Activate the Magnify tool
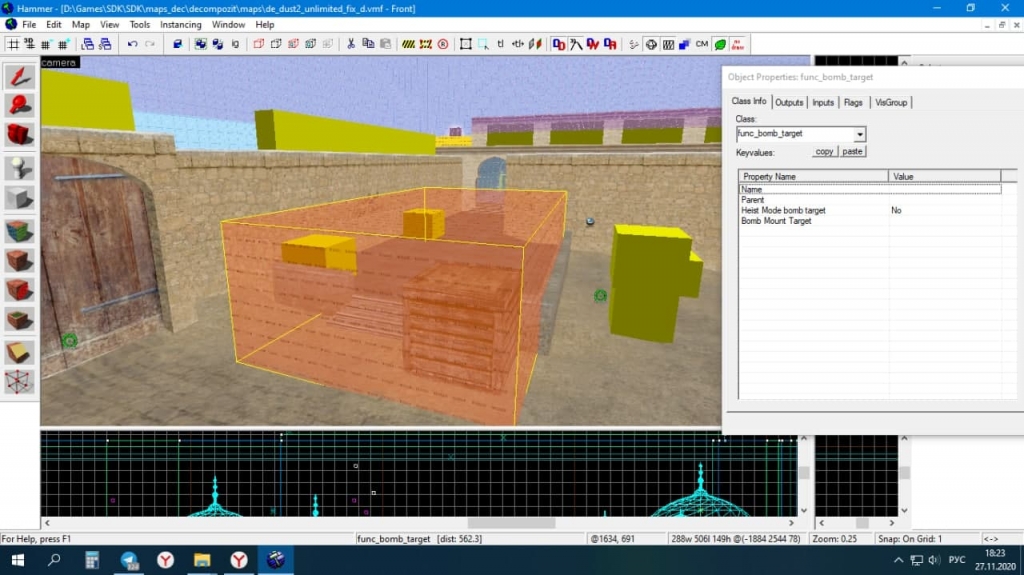The width and height of the screenshot is (1024, 575). coord(19,105)
